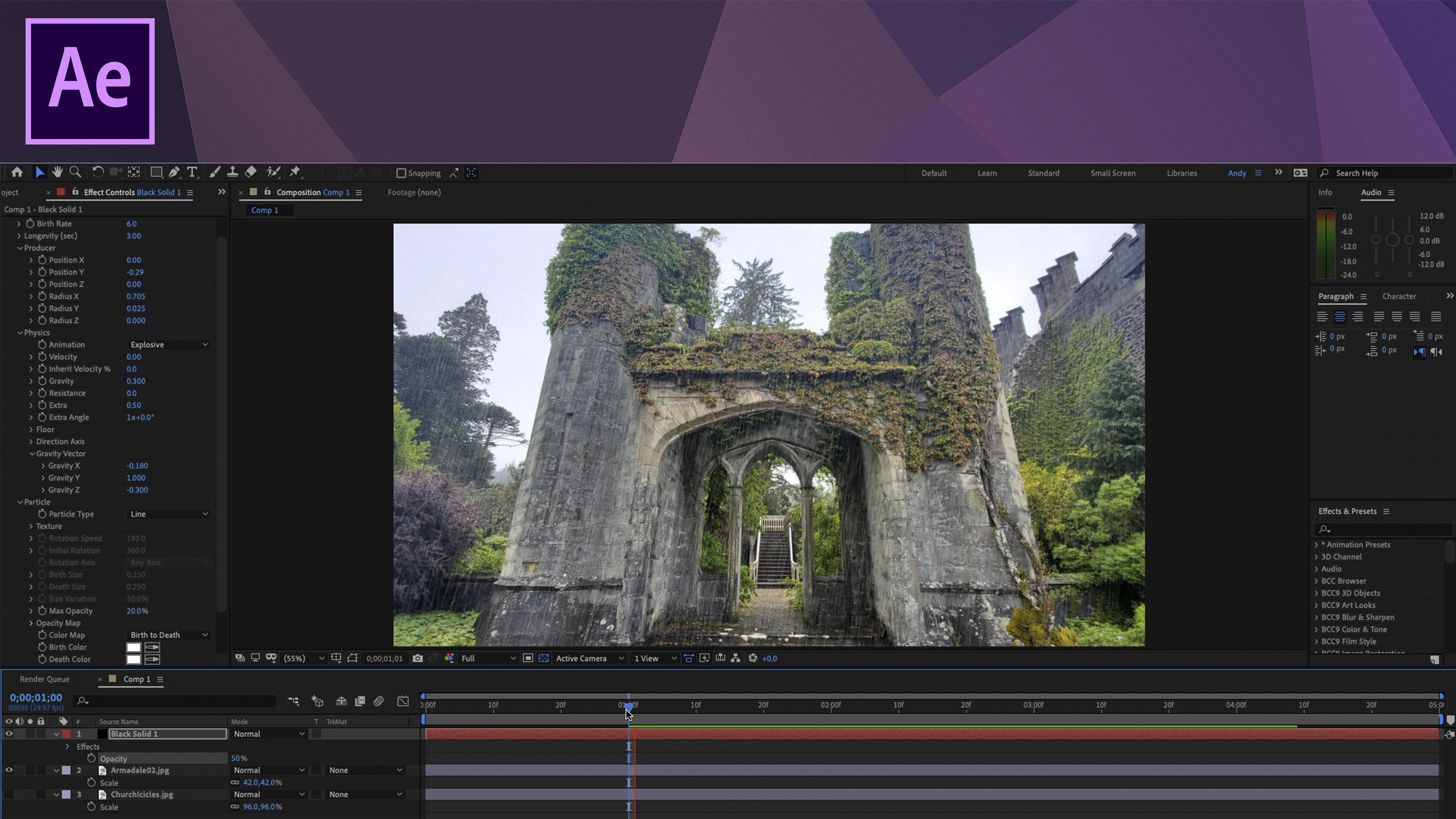Select the Type tool

(192, 172)
